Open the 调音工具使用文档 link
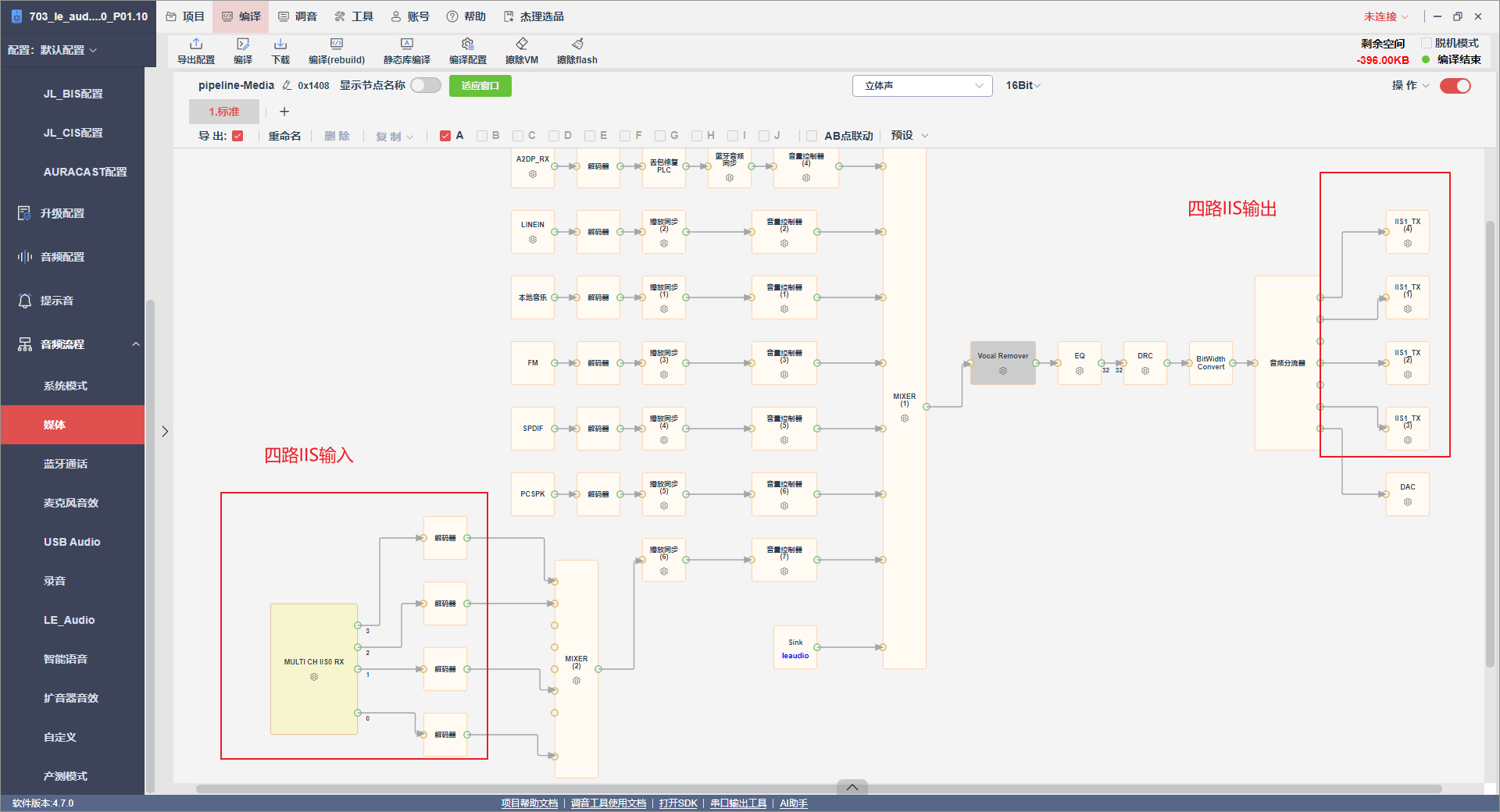The width and height of the screenshot is (1500, 812). 609,803
